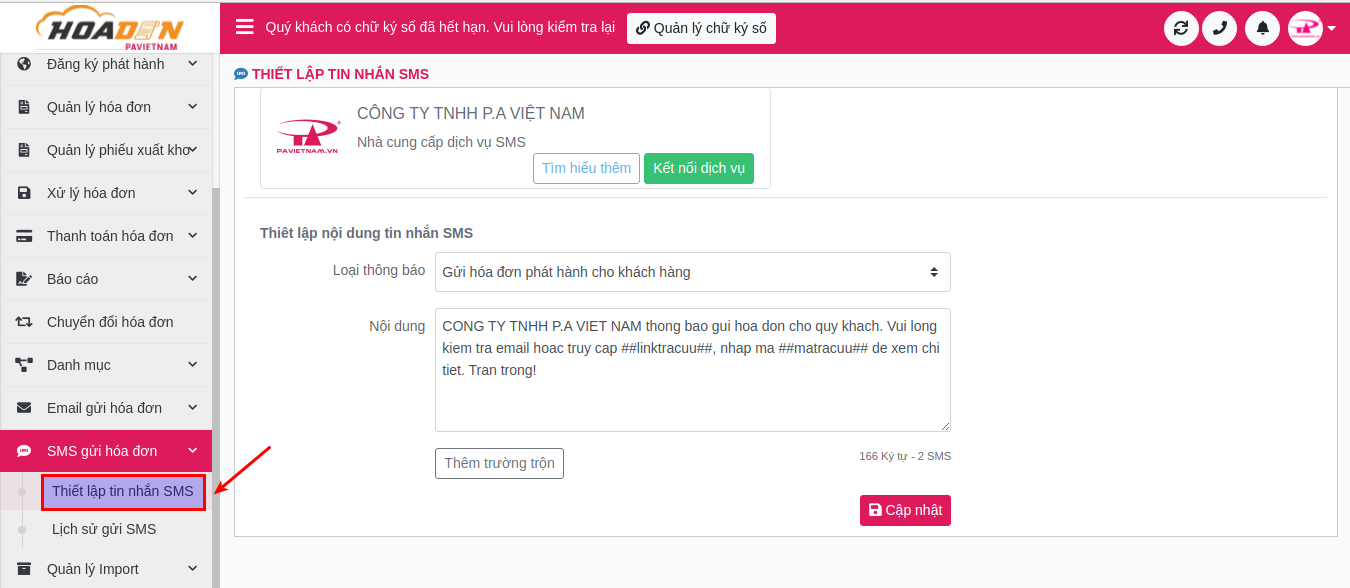Collapse SMS gửi hóa đơn chevron
Viewport: 1350px width, 588px height.
(x=193, y=450)
